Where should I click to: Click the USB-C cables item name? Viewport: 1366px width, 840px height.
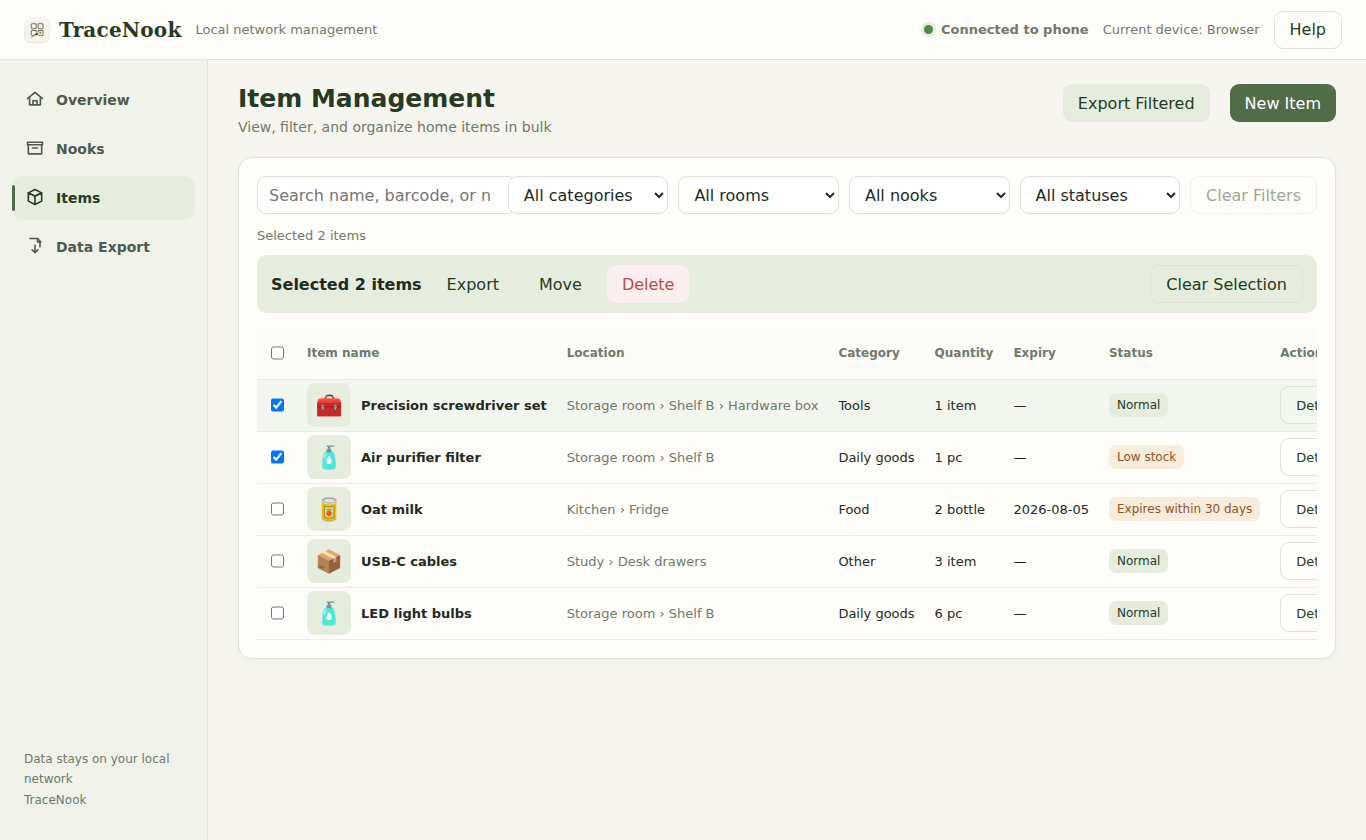[x=409, y=561]
